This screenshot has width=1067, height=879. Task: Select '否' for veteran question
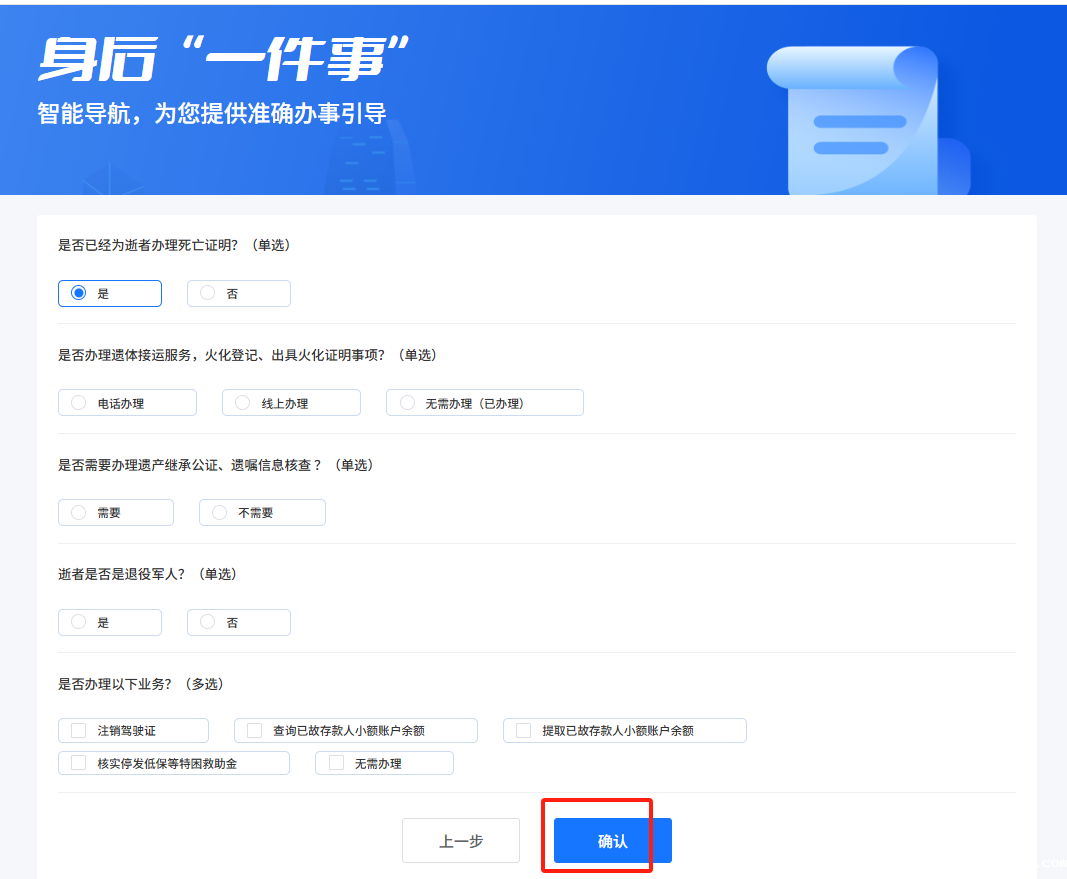tap(208, 622)
